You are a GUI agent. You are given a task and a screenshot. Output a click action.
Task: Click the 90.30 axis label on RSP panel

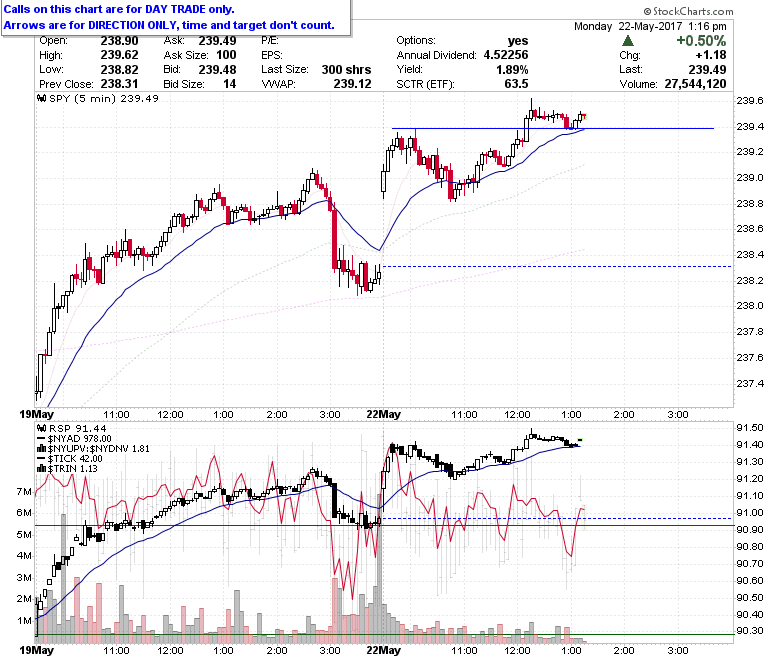pos(750,631)
